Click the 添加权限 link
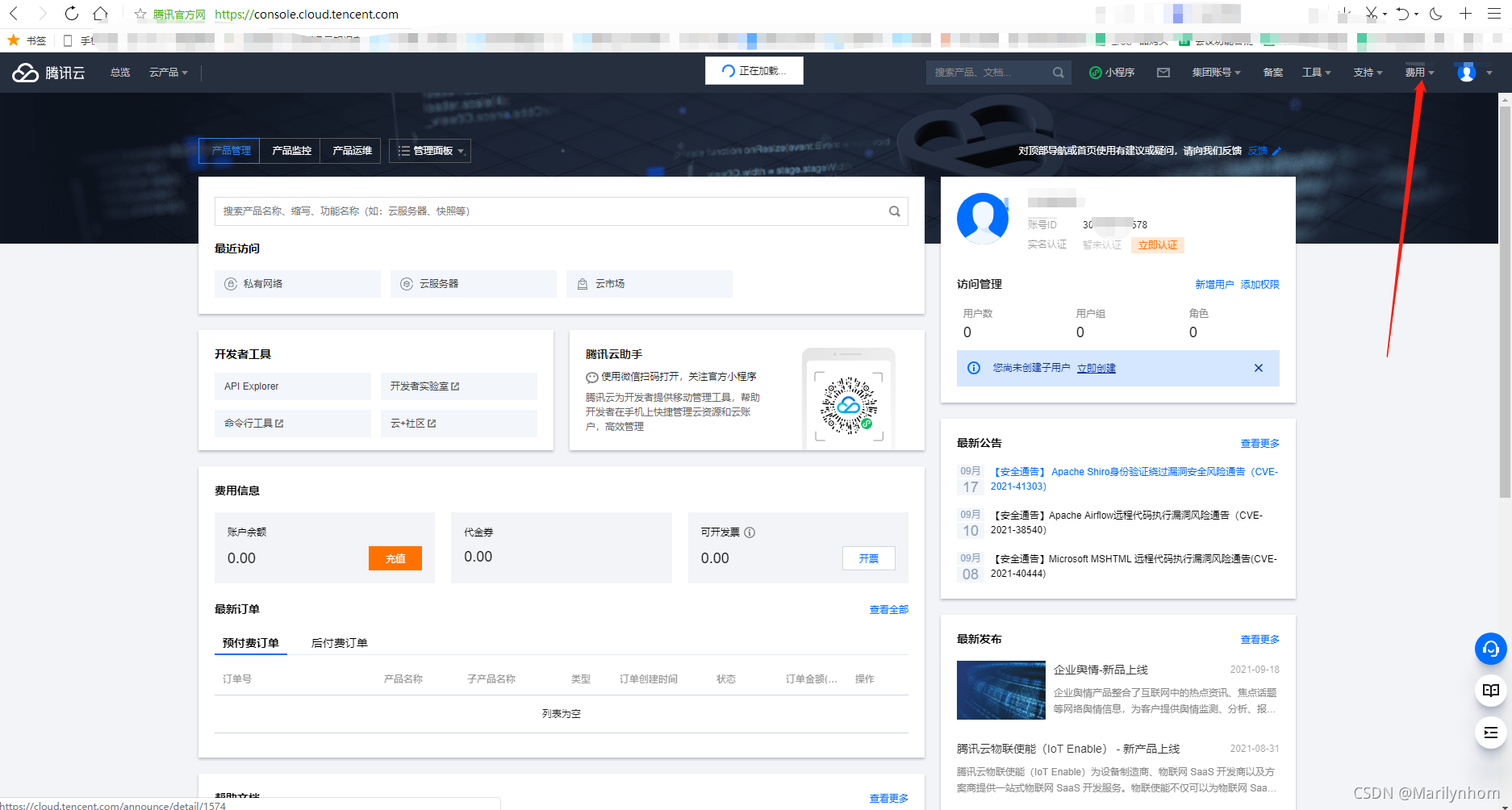Viewport: 1512px width, 810px height. (1260, 285)
